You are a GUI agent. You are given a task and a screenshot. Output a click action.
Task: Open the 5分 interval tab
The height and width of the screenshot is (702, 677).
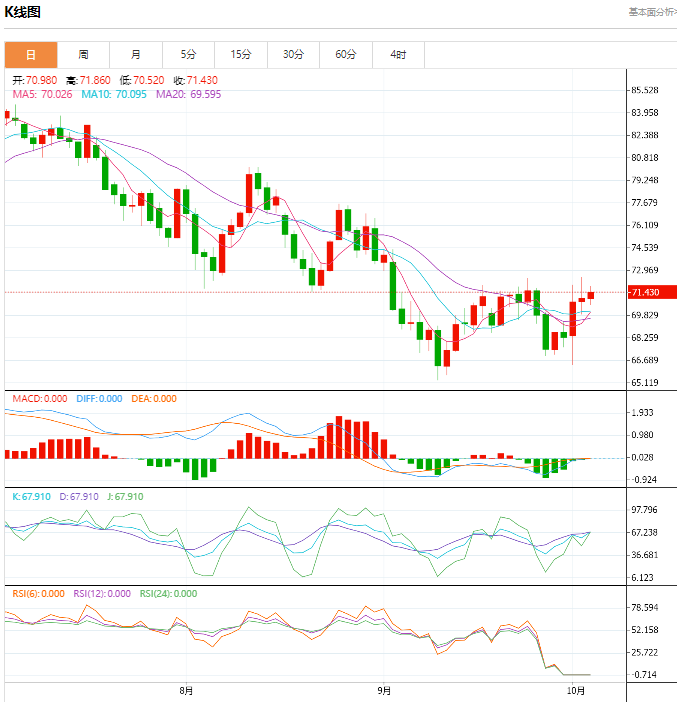189,55
